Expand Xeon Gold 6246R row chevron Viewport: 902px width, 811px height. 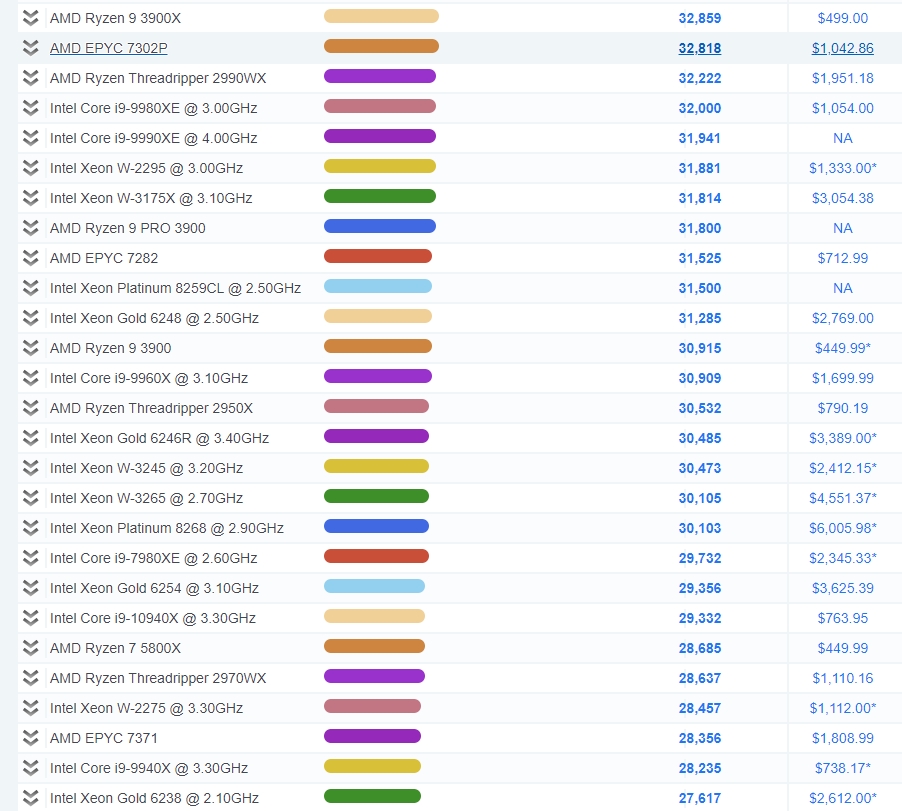point(30,438)
